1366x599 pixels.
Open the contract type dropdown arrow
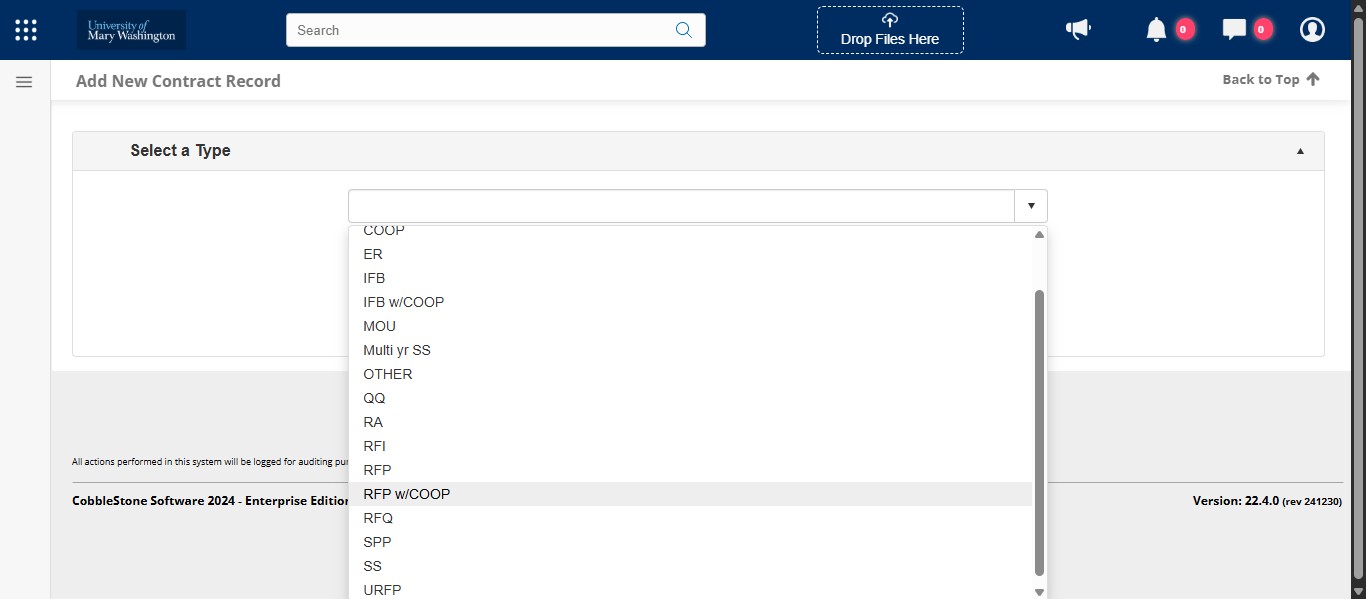coord(1030,204)
